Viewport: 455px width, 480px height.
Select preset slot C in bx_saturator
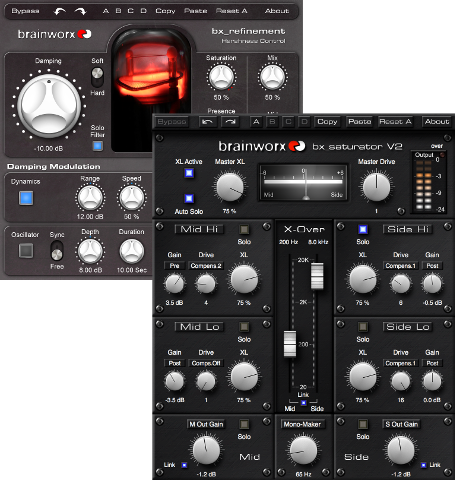tap(288, 122)
